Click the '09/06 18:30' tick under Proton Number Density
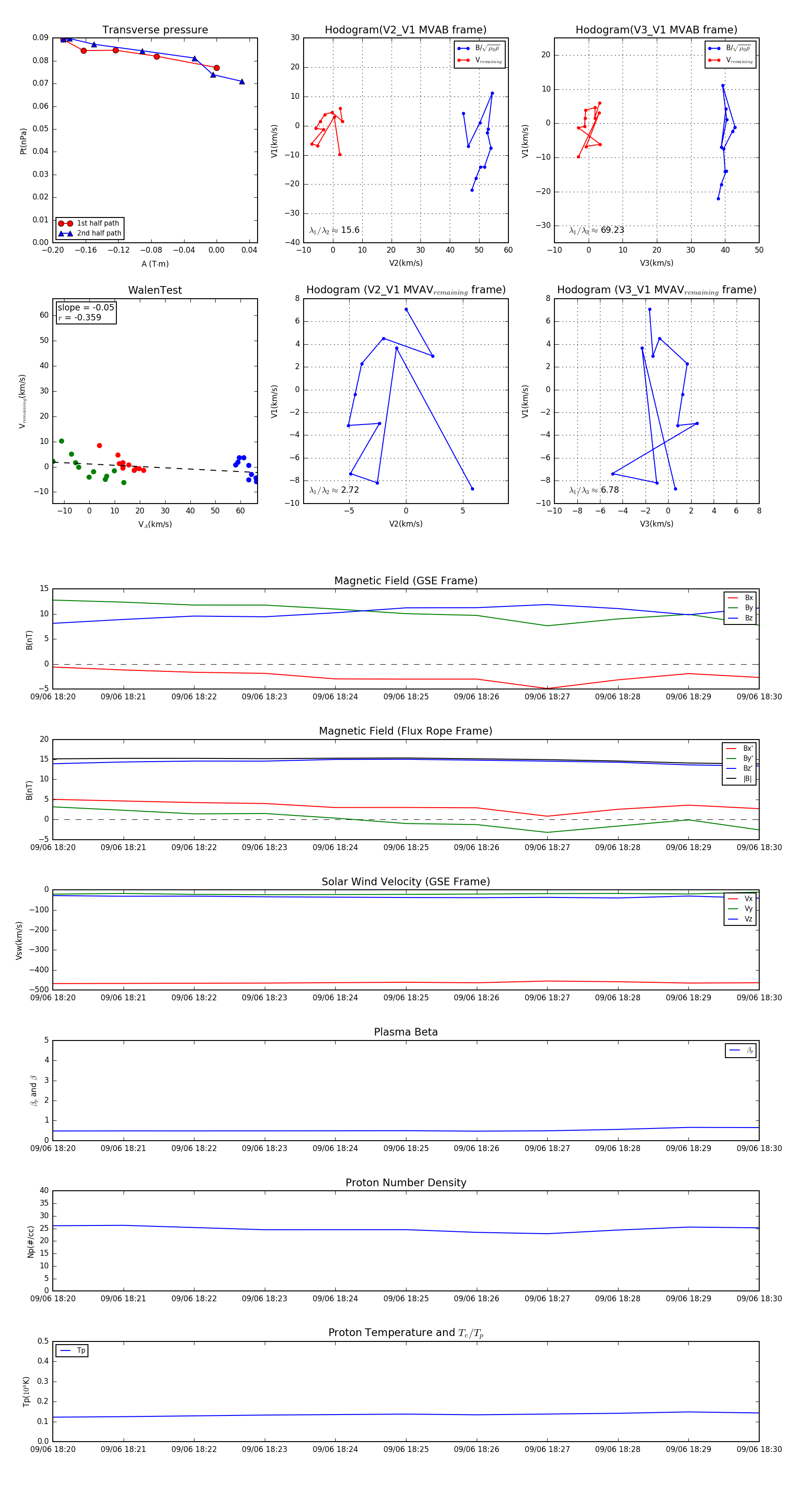812x1489 pixels. [x=759, y=1299]
